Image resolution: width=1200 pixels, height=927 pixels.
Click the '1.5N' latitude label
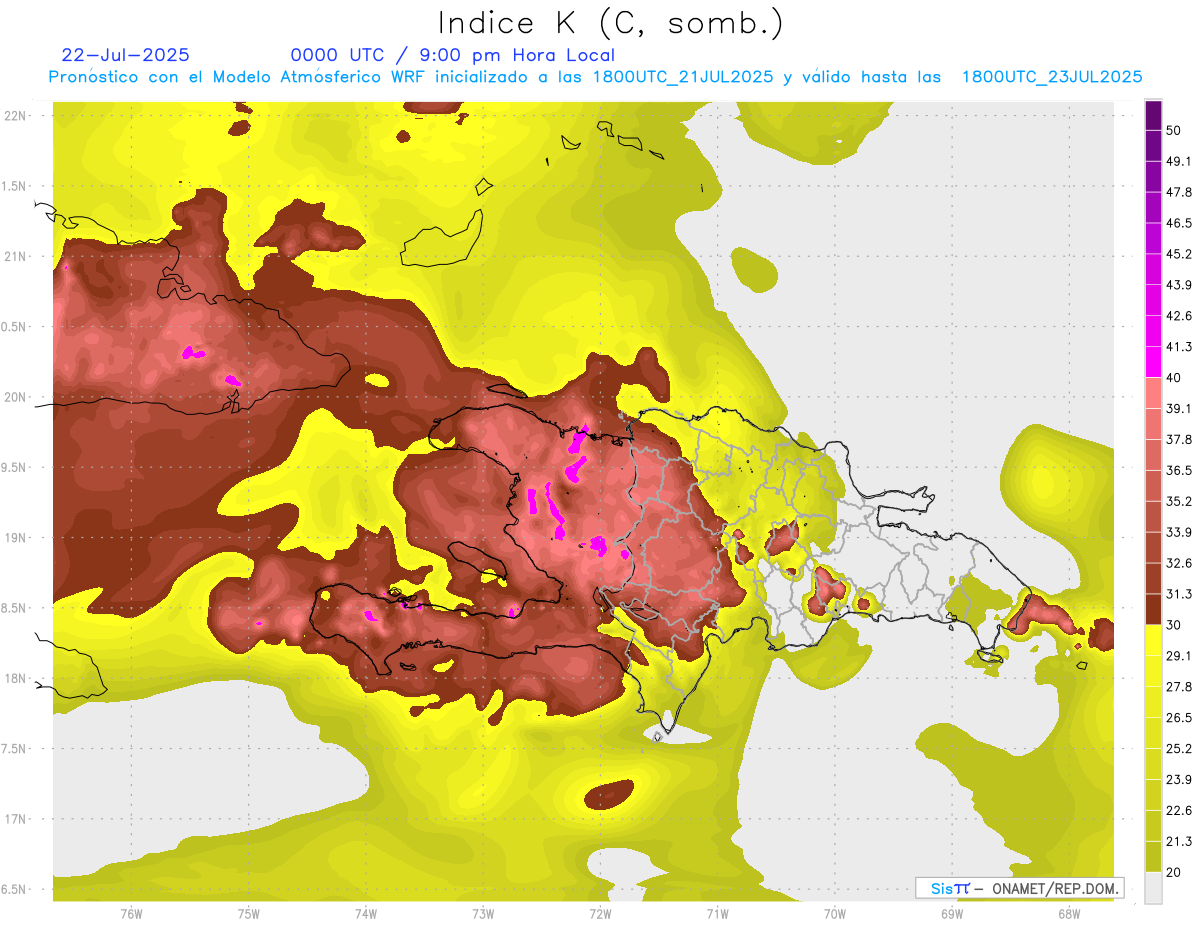coord(15,186)
